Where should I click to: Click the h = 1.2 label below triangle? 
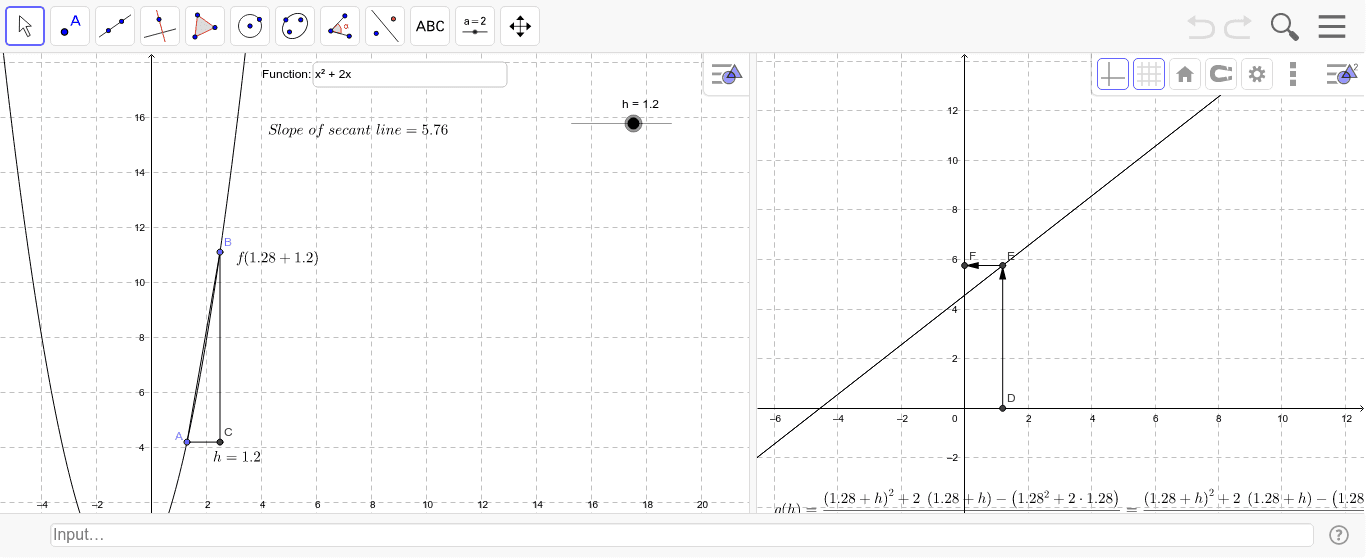point(237,457)
